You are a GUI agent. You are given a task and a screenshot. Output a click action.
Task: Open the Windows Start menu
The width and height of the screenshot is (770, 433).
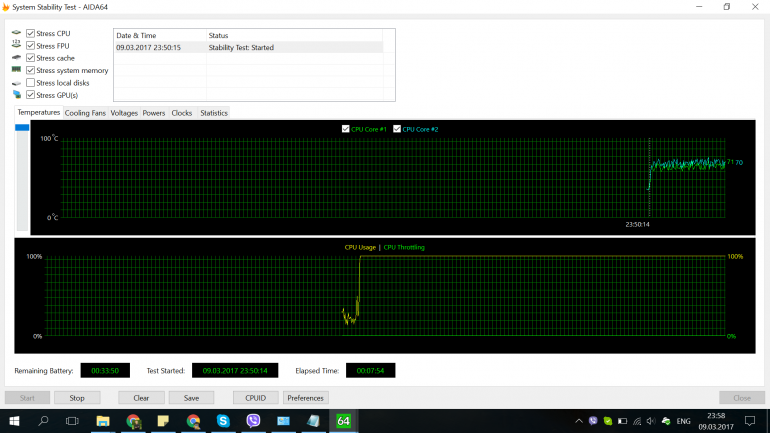click(14, 421)
